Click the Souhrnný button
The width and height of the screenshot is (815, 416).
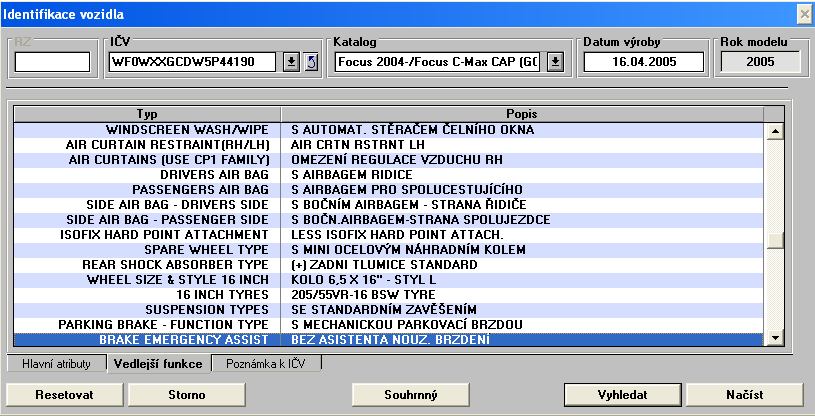411,394
